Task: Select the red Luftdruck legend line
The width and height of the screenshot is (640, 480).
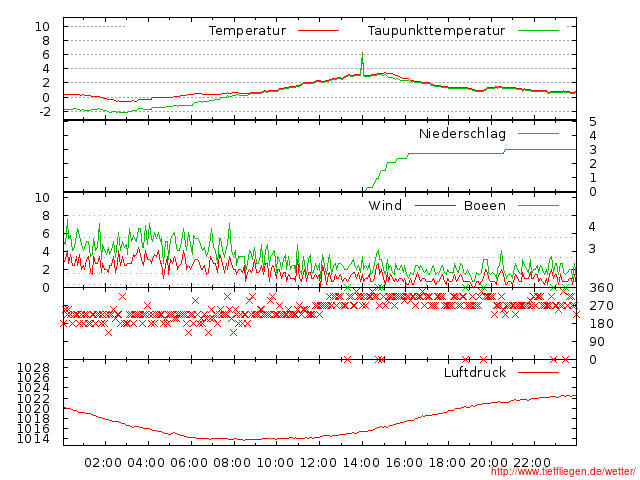Action: [x=538, y=372]
